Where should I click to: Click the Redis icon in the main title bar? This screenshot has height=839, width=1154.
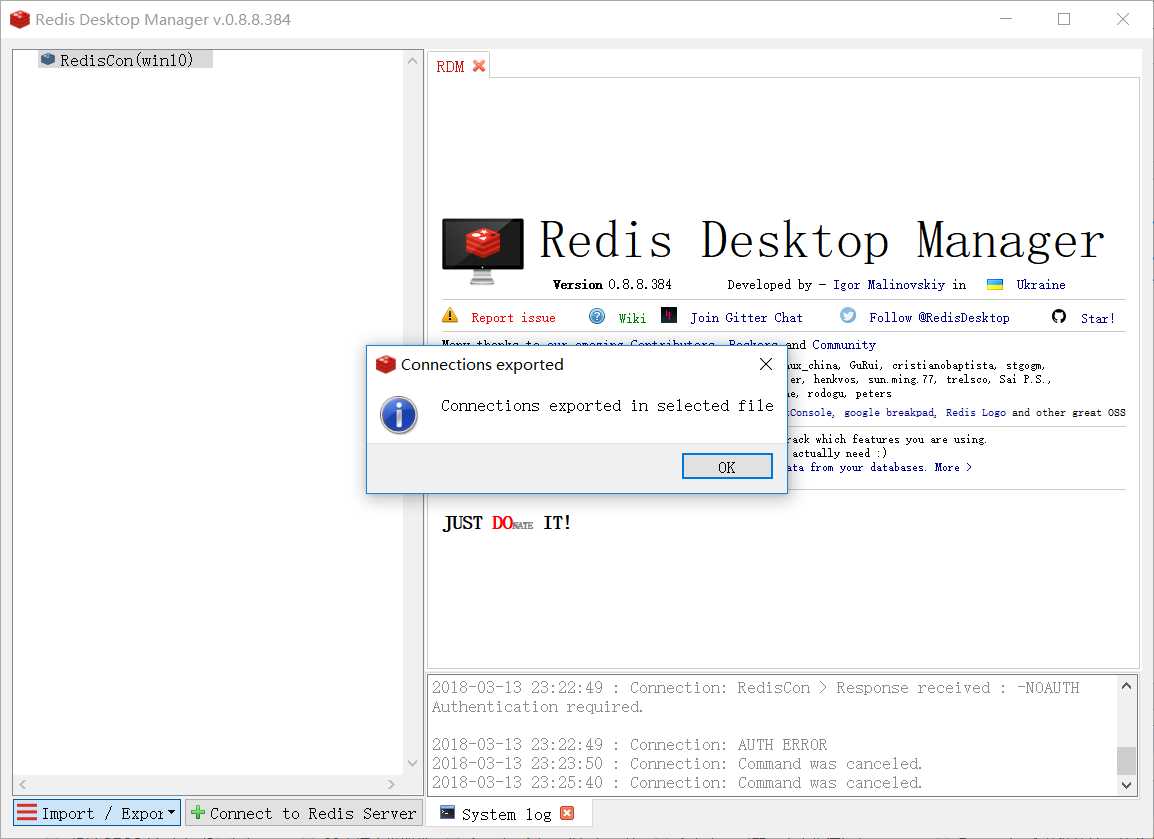(20, 19)
